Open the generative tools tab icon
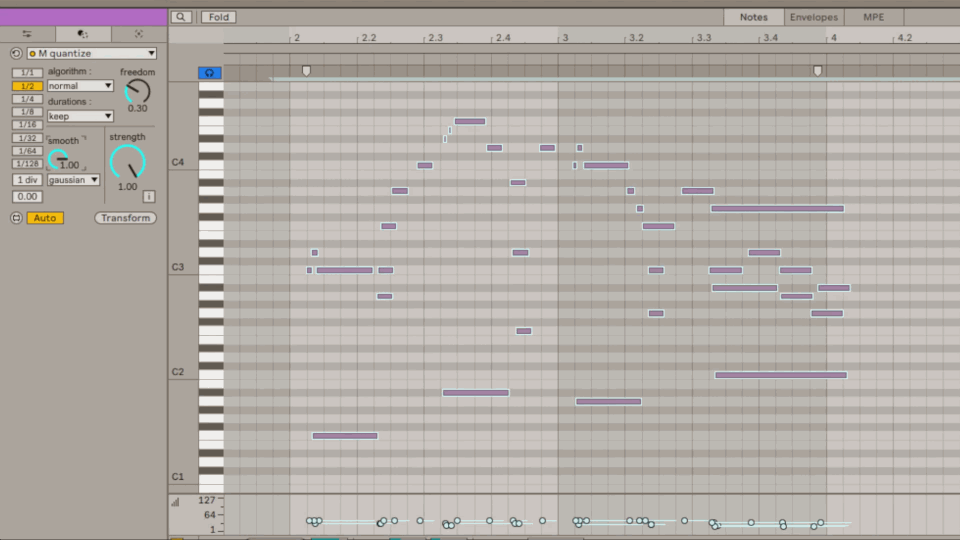The height and width of the screenshot is (540, 960). [x=138, y=34]
